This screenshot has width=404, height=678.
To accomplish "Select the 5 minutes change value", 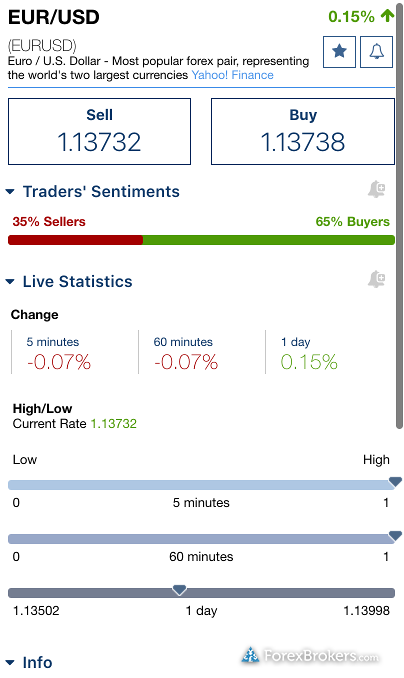I will 59,362.
